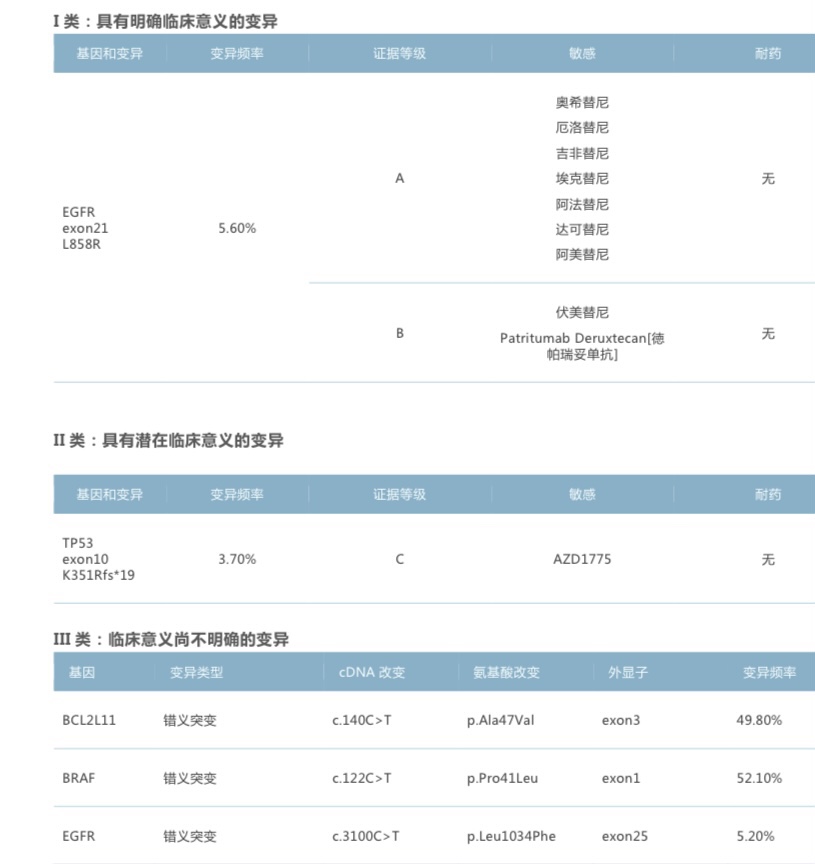Select '基因和变异' header in the II 类 table
The height and width of the screenshot is (864, 815).
110,494
